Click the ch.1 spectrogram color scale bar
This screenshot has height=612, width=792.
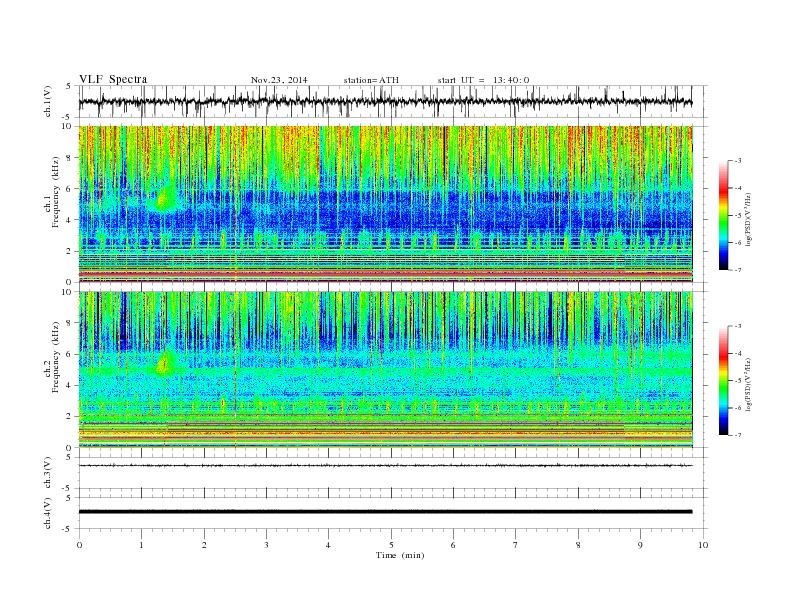(x=723, y=215)
